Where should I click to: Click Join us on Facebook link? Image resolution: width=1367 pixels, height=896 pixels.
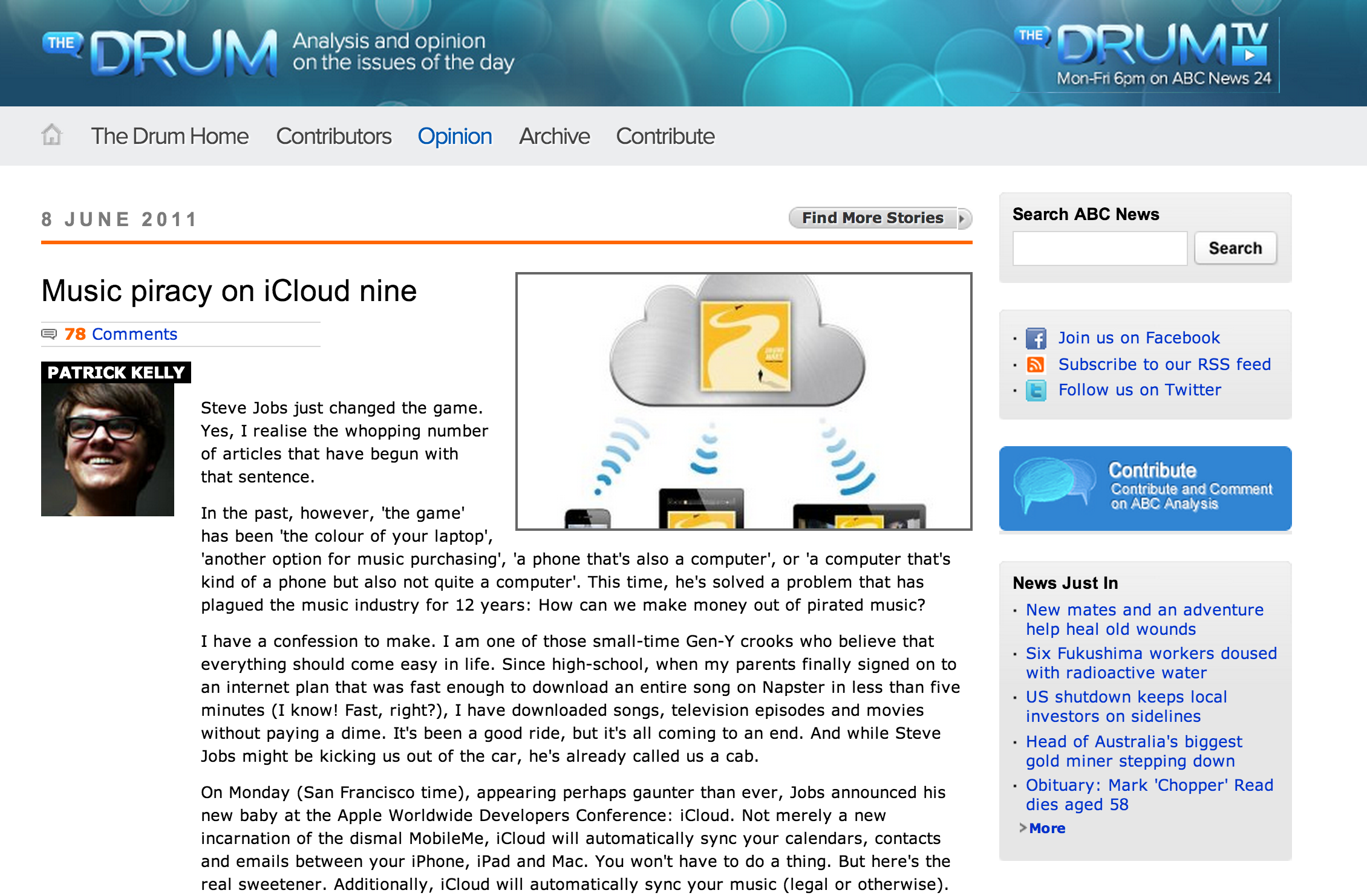tap(1139, 337)
